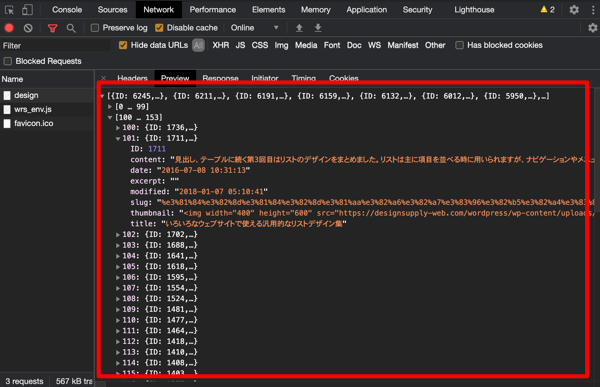Click the modified value 2018-01-07 05:10:41

(221, 192)
